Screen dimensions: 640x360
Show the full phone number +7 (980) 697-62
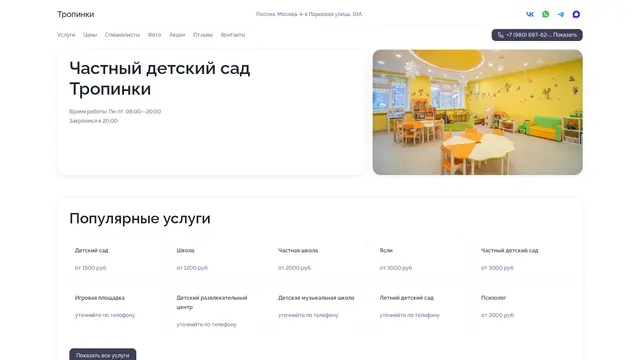[537, 35]
